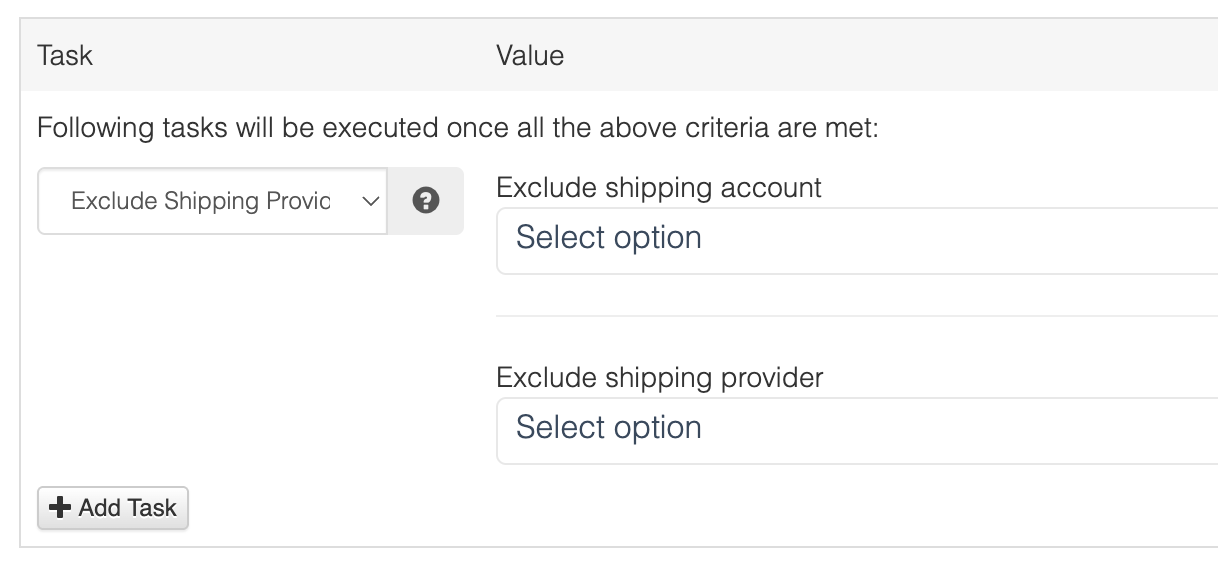The height and width of the screenshot is (582, 1218).
Task: Open the Exclude Shipping Provider task dropdown
Action: point(212,201)
